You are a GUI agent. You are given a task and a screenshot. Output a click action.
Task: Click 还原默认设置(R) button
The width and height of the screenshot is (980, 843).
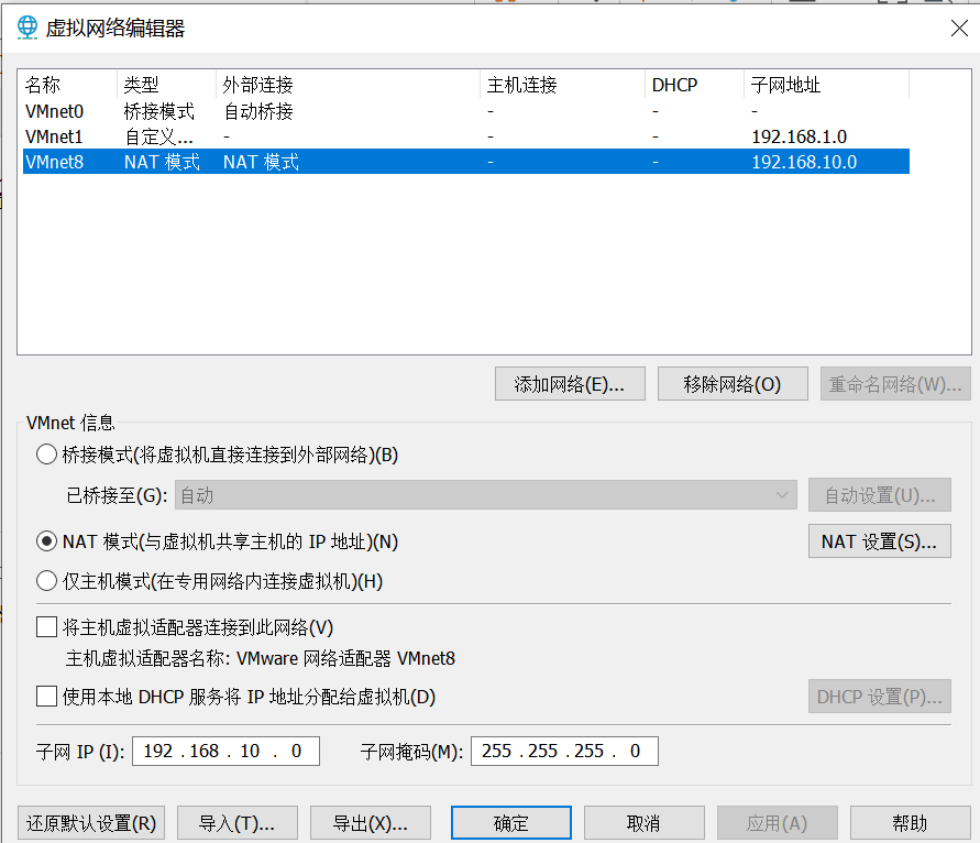tap(91, 823)
